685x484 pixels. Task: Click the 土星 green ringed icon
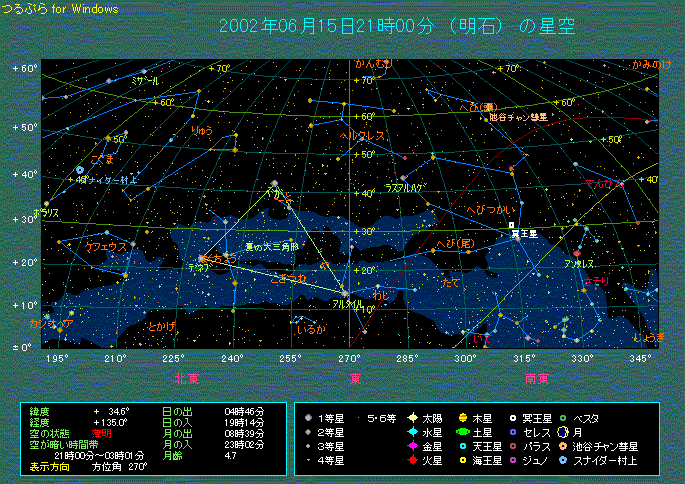463,432
